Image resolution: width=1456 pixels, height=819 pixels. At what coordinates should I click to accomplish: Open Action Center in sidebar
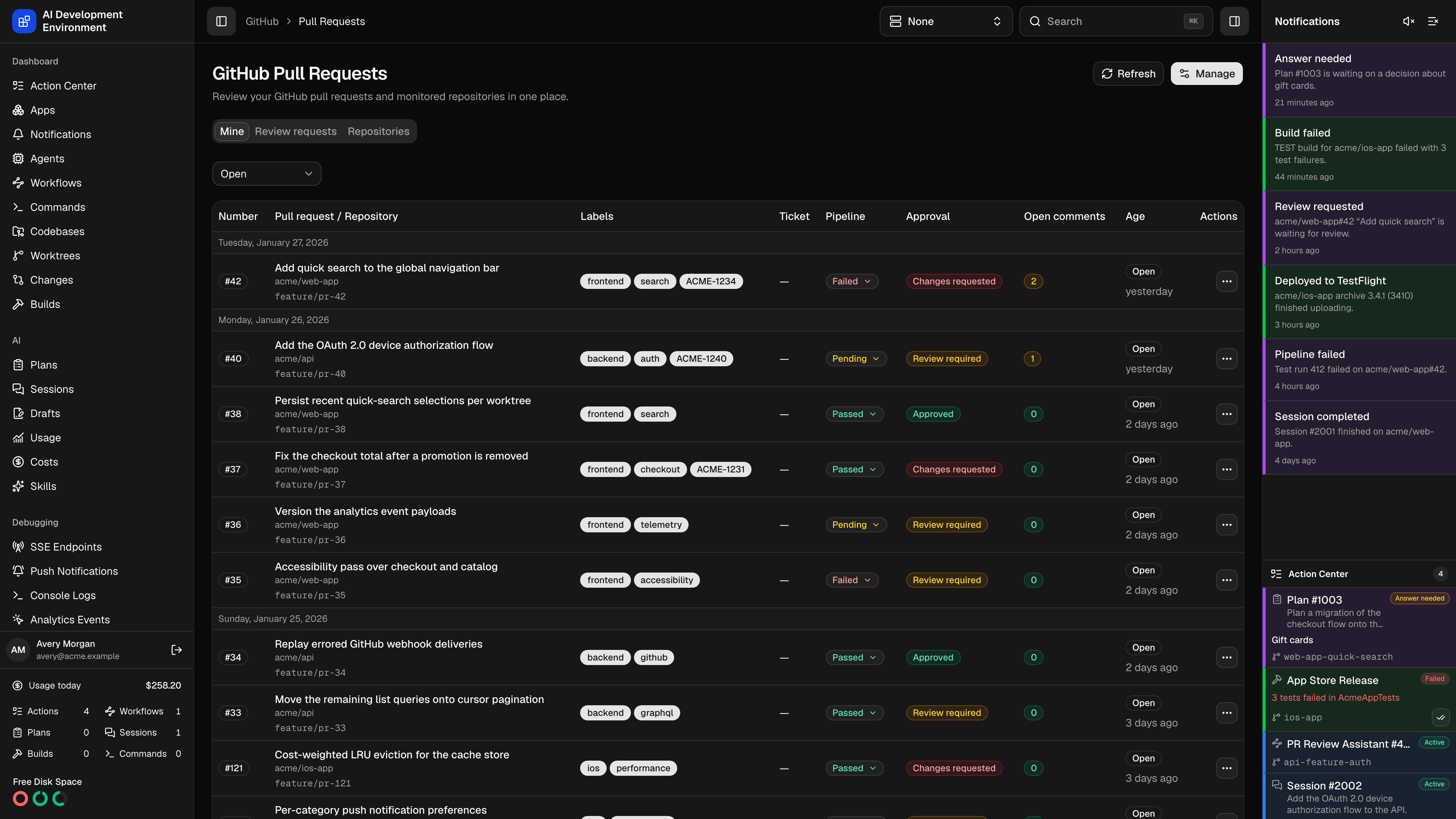coord(97,86)
